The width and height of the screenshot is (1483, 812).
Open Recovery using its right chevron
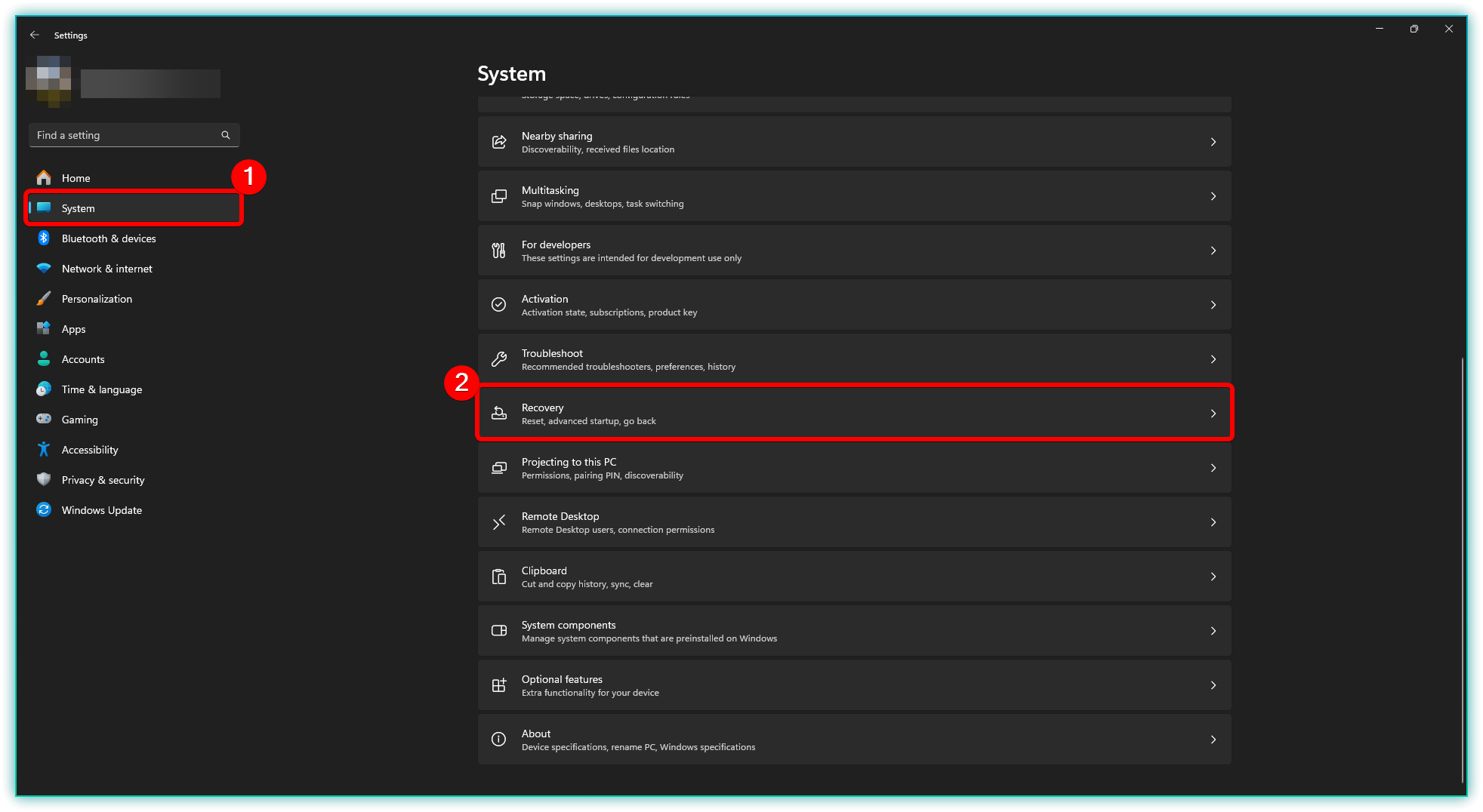[1213, 414]
